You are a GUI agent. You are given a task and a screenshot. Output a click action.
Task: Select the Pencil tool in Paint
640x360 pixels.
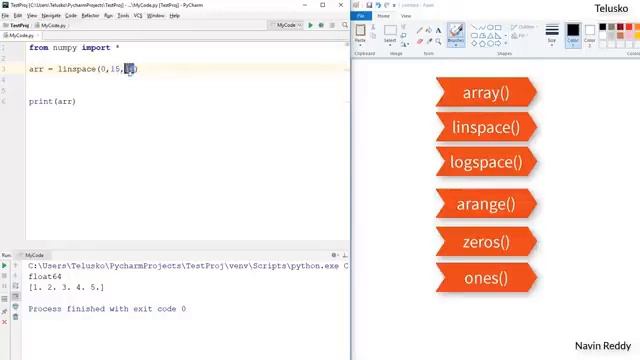[x=420, y=30]
